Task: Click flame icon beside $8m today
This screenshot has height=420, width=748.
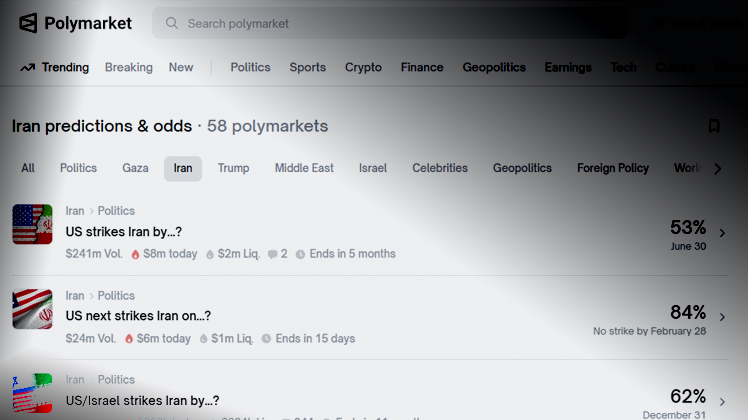Action: click(135, 254)
